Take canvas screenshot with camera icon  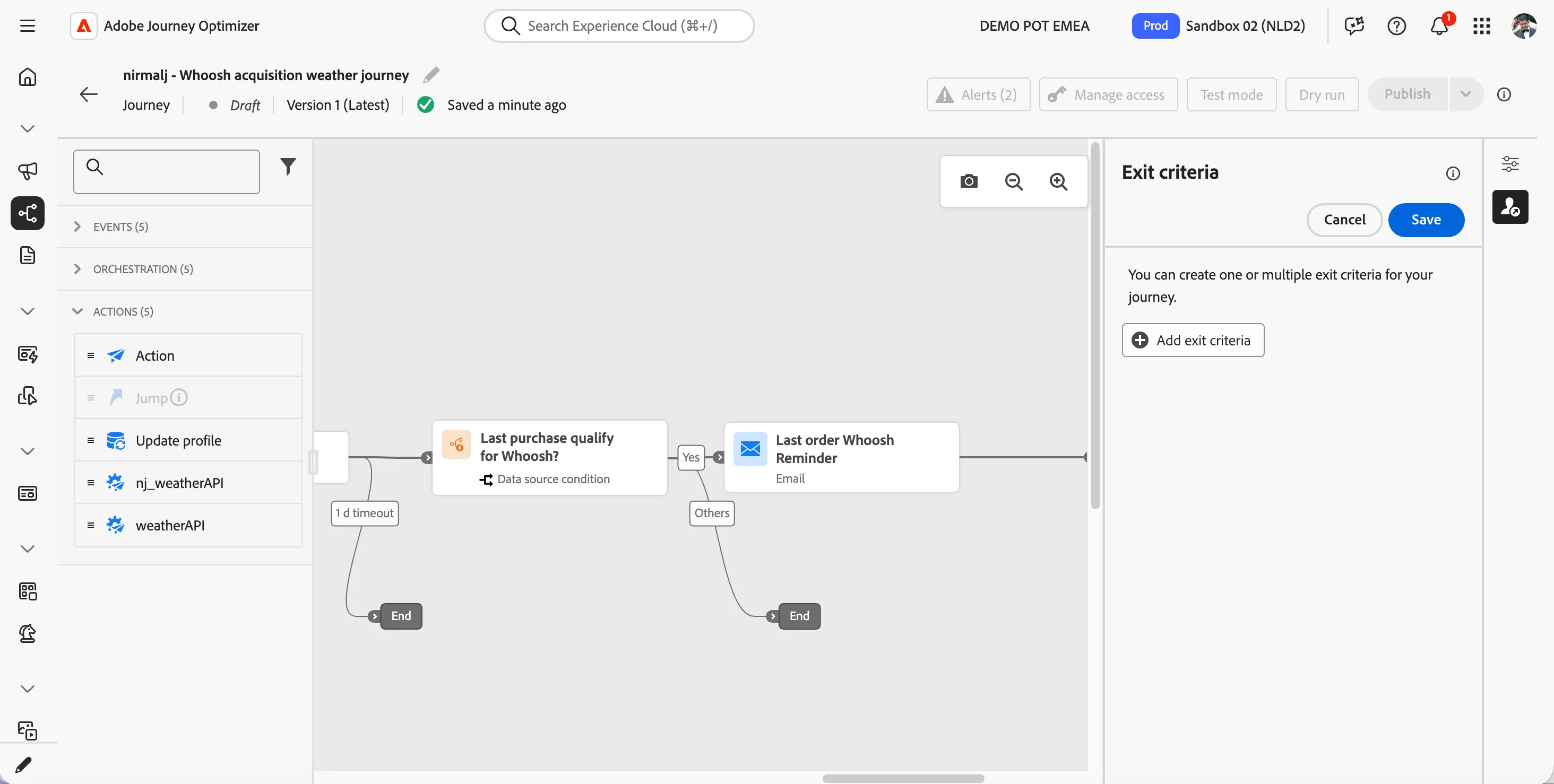pyautogui.click(x=969, y=181)
